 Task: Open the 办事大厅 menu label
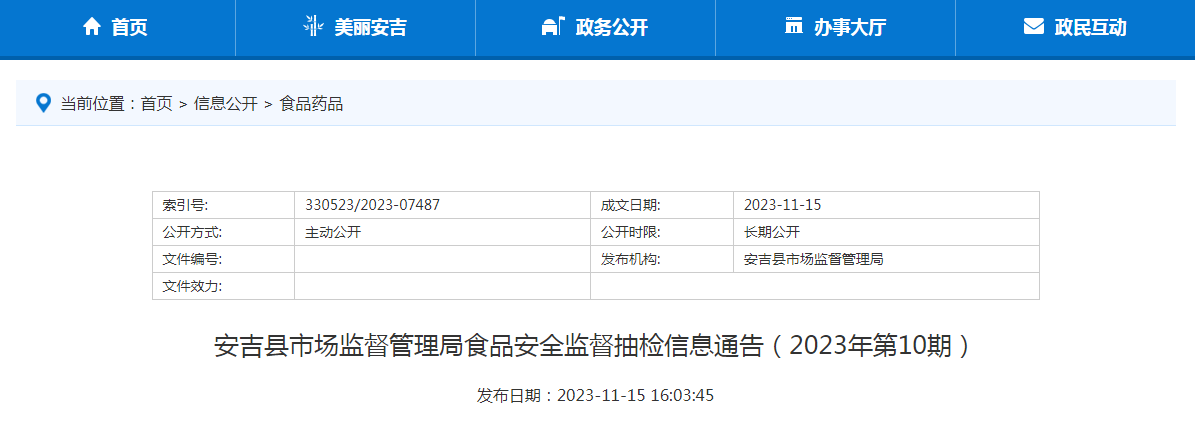click(x=850, y=28)
